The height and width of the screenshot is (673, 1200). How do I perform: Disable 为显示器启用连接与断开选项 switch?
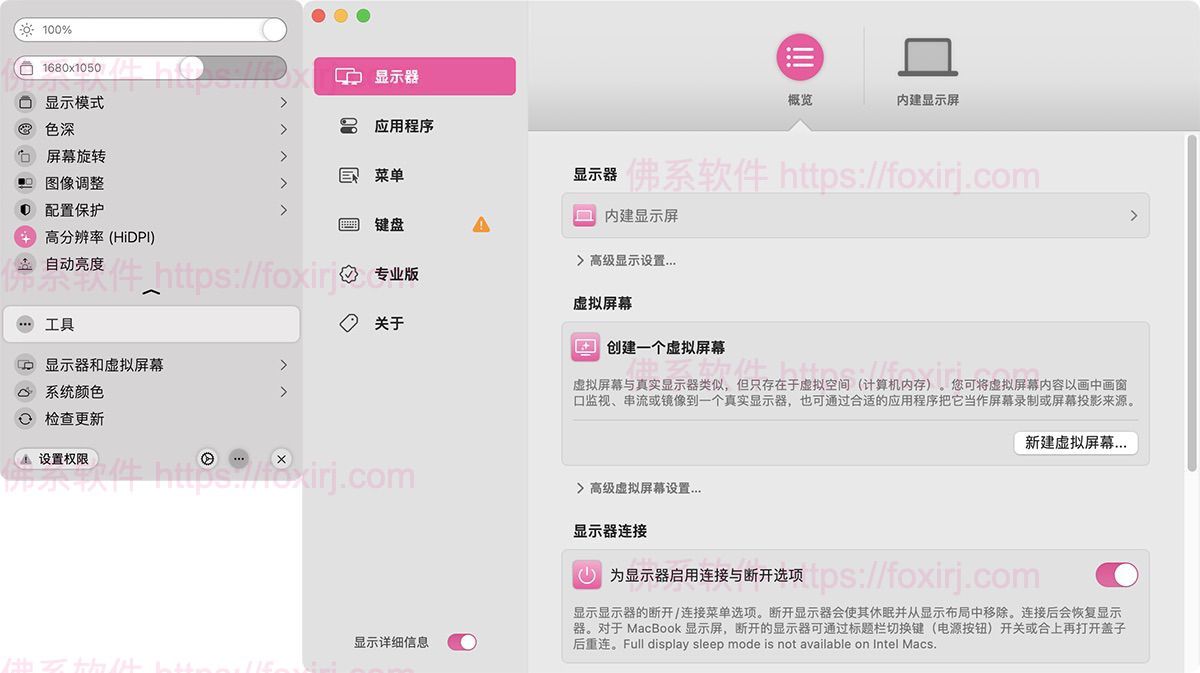point(1117,575)
